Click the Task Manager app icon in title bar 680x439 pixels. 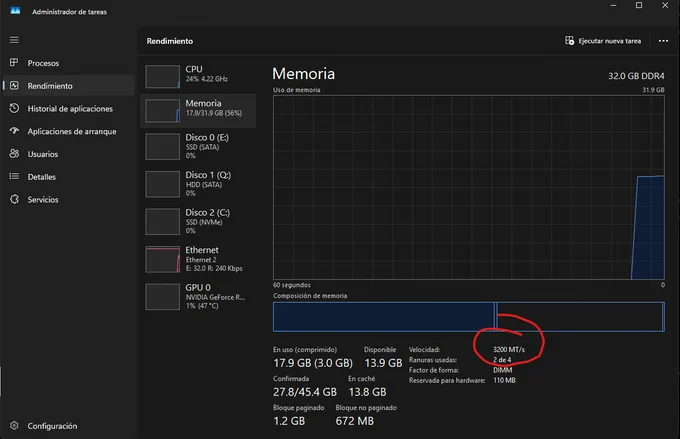[15, 11]
